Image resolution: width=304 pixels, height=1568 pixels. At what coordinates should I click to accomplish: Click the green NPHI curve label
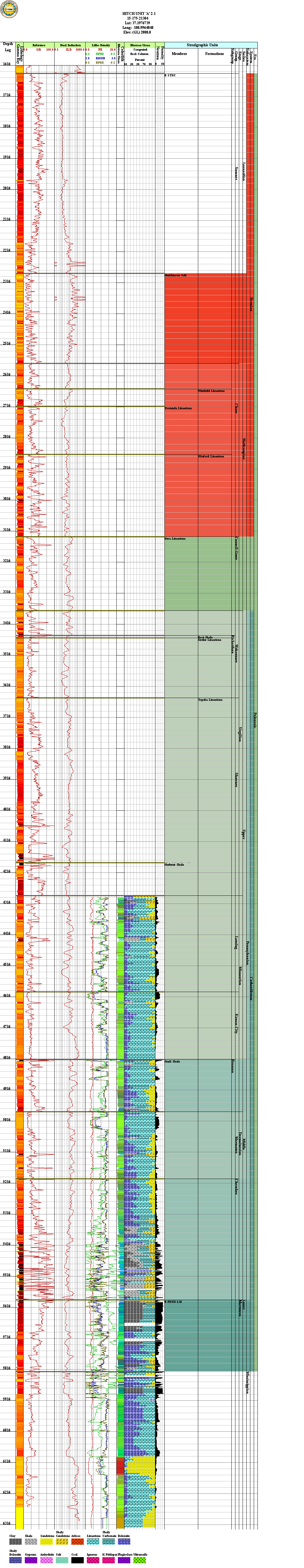pos(100,54)
